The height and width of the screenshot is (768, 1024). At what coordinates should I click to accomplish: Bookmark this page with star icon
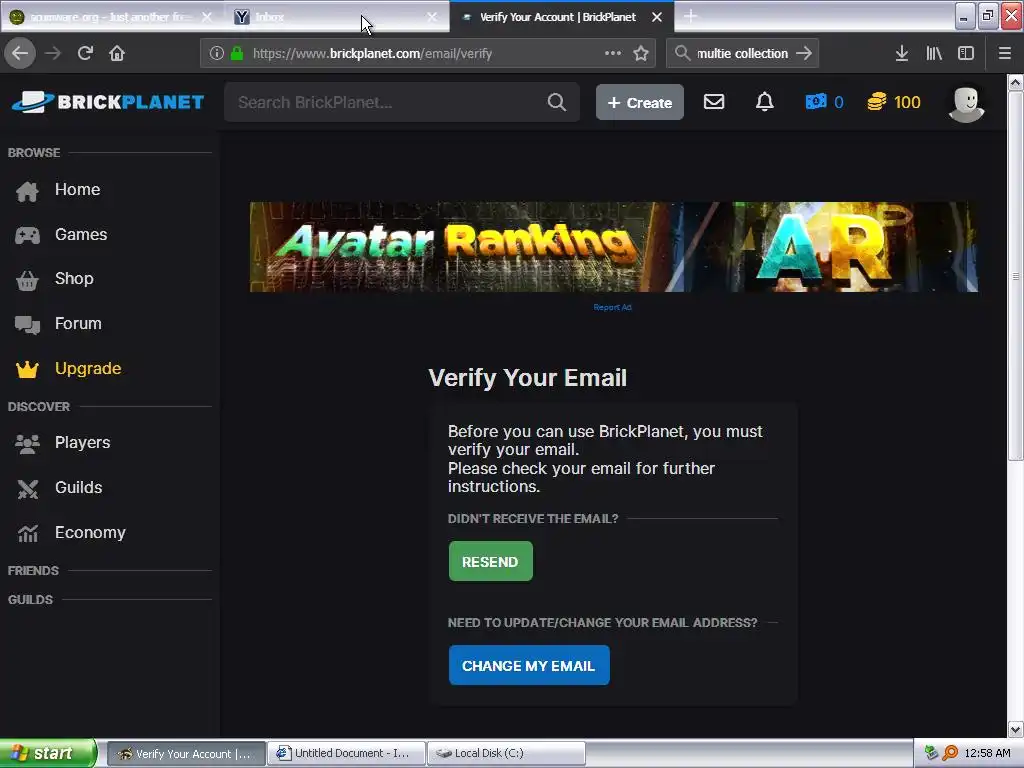641,54
